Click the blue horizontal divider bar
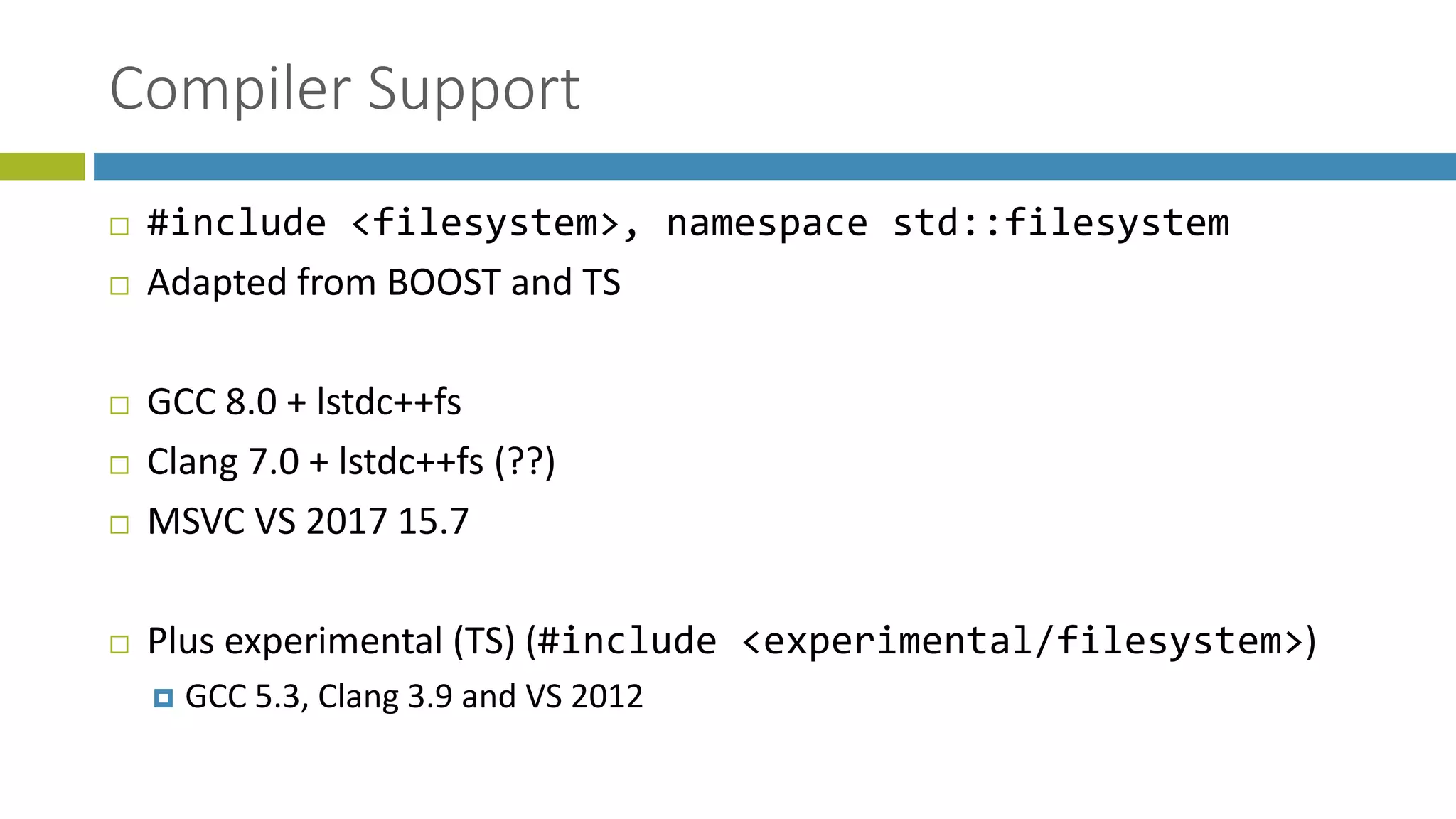The height and width of the screenshot is (819, 1456). point(775,166)
